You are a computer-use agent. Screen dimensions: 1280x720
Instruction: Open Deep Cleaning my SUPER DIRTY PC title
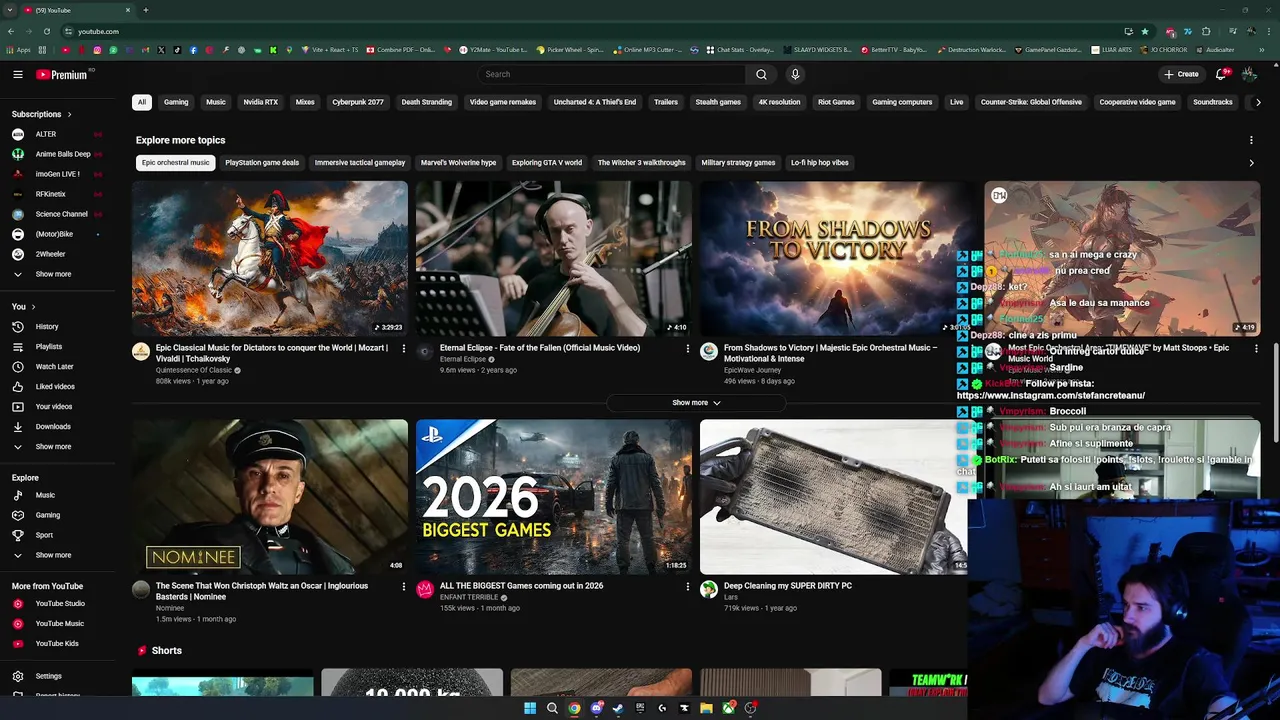point(788,586)
